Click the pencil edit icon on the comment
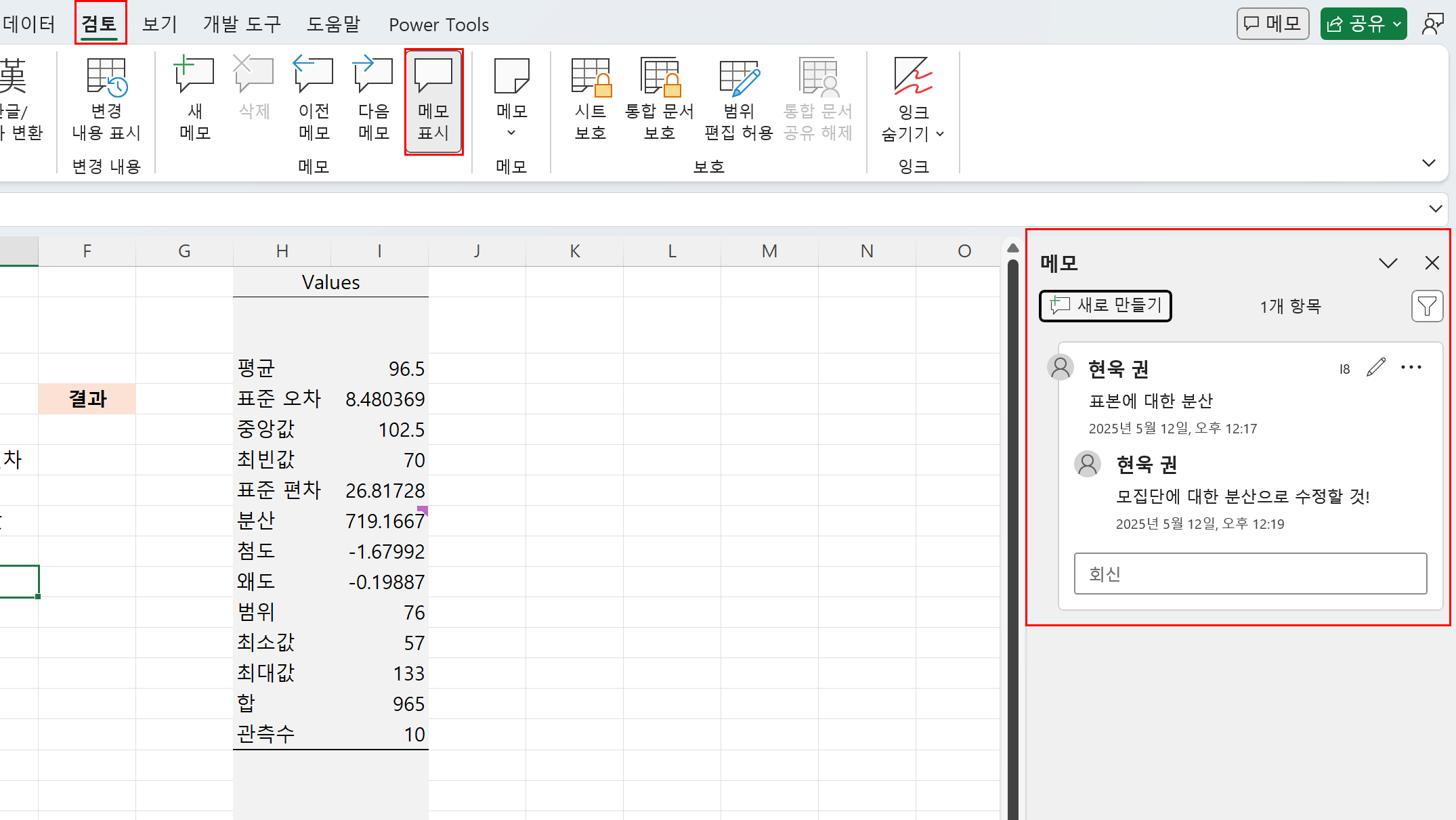The width and height of the screenshot is (1456, 820). (x=1375, y=368)
